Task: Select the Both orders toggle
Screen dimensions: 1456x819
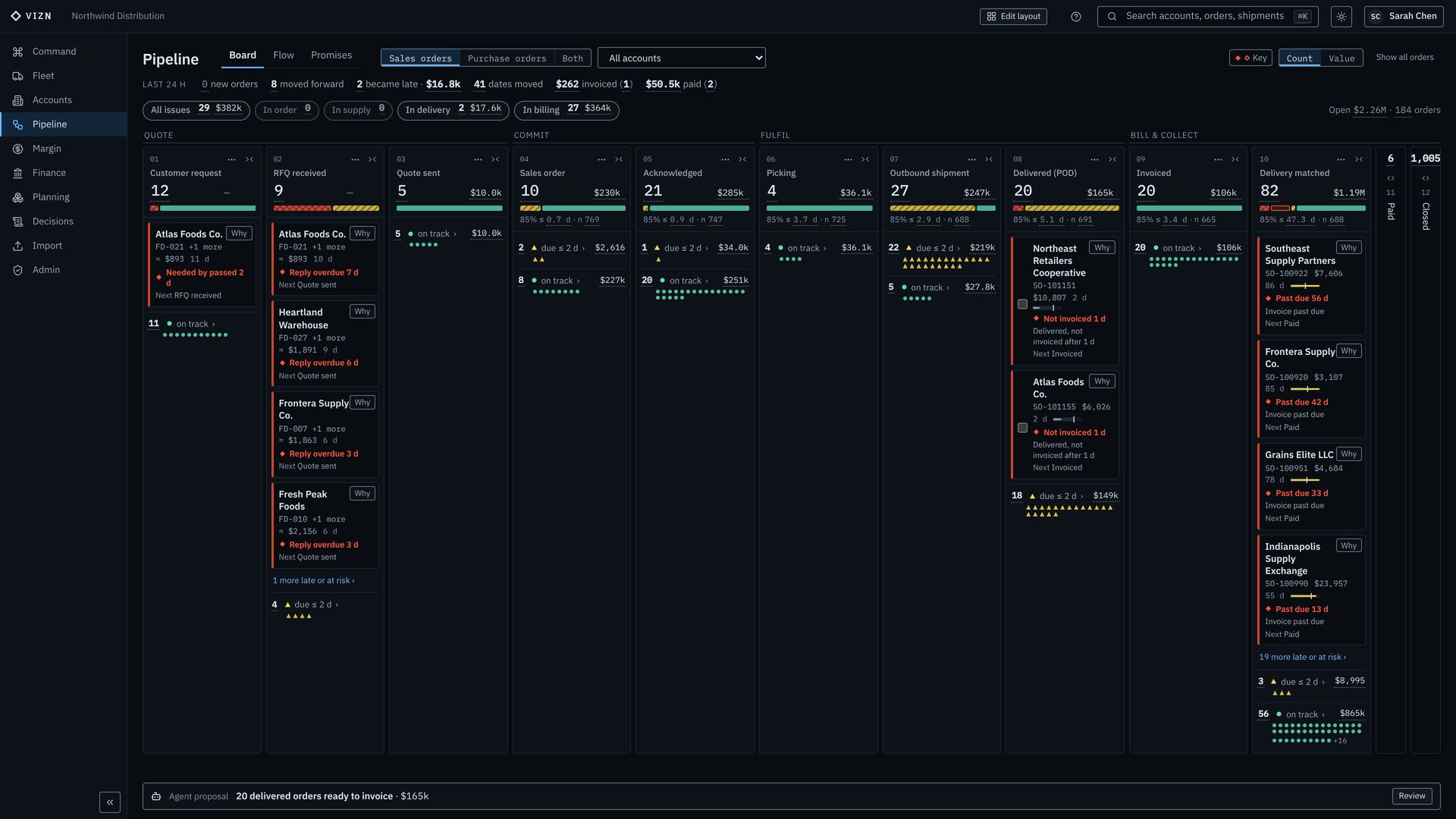Action: (x=573, y=58)
